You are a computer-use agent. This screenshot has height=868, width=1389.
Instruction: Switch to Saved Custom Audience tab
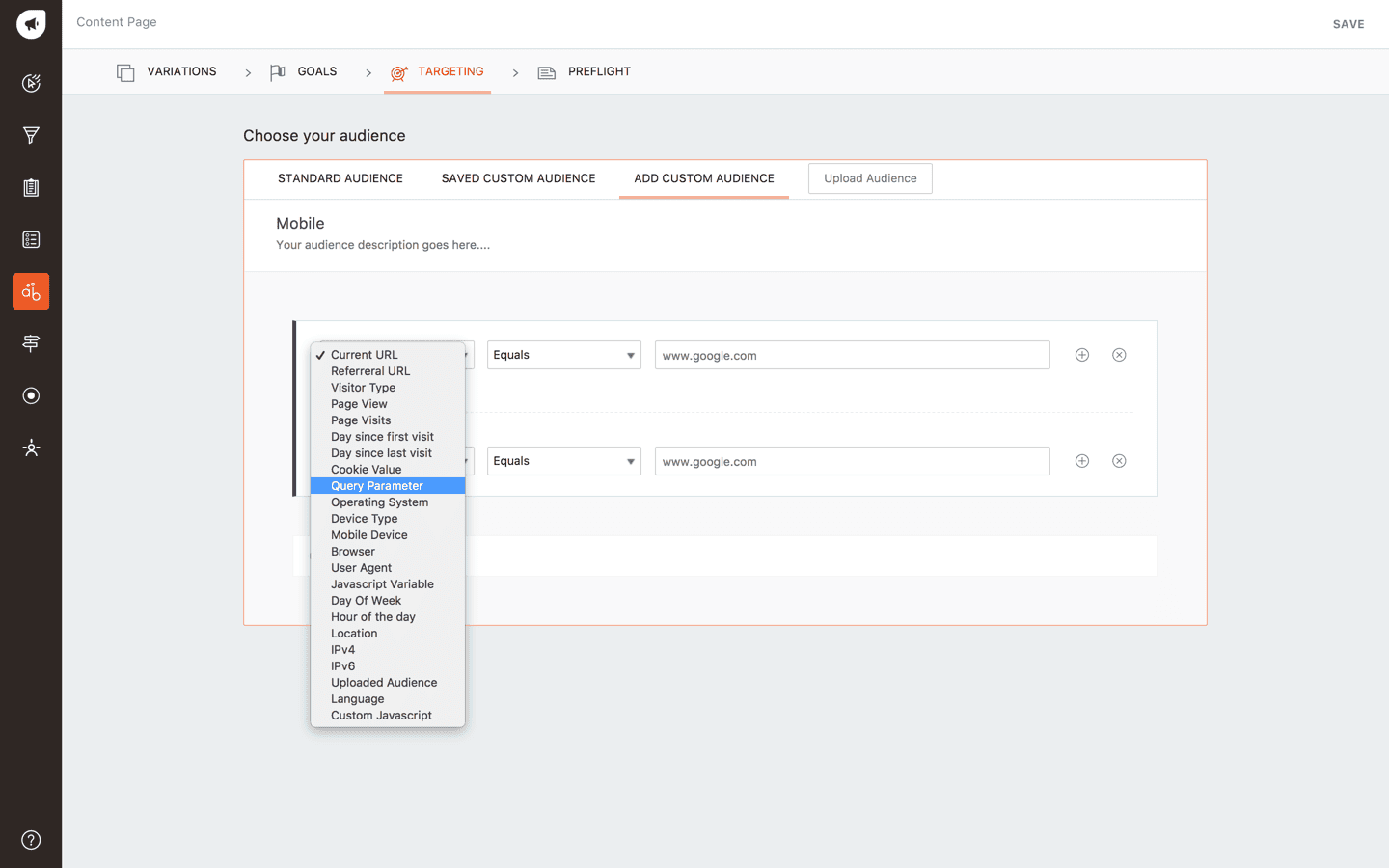518,178
